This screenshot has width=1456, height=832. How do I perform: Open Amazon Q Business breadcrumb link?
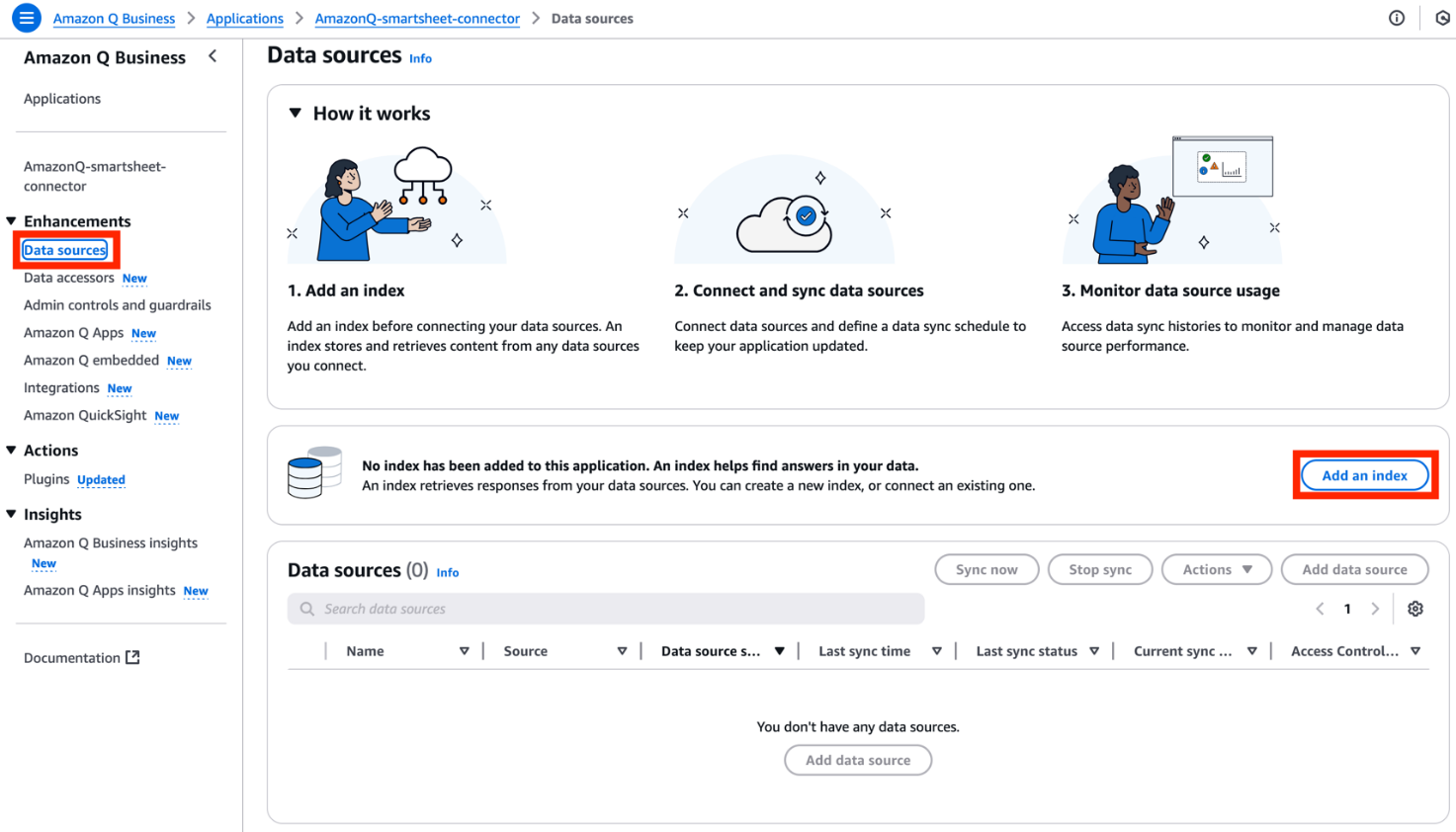(114, 18)
